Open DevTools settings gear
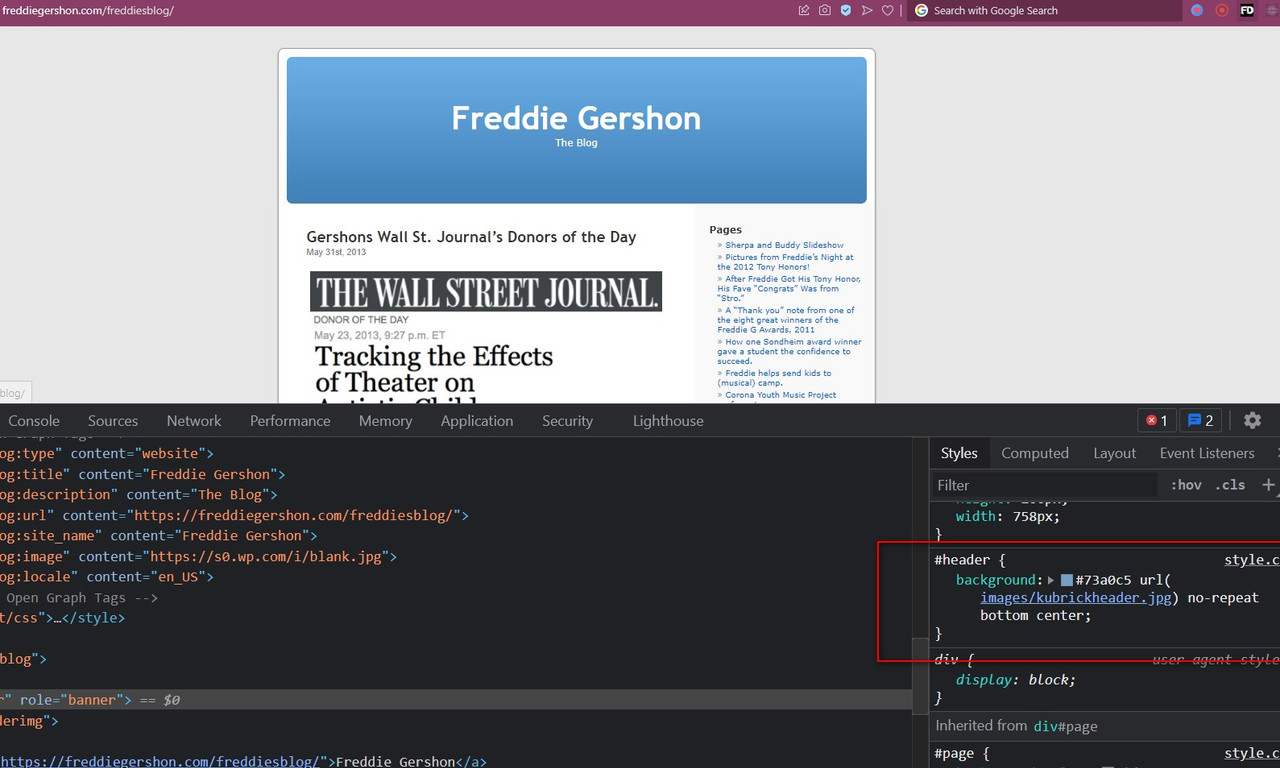The image size is (1280, 768). [x=1252, y=421]
